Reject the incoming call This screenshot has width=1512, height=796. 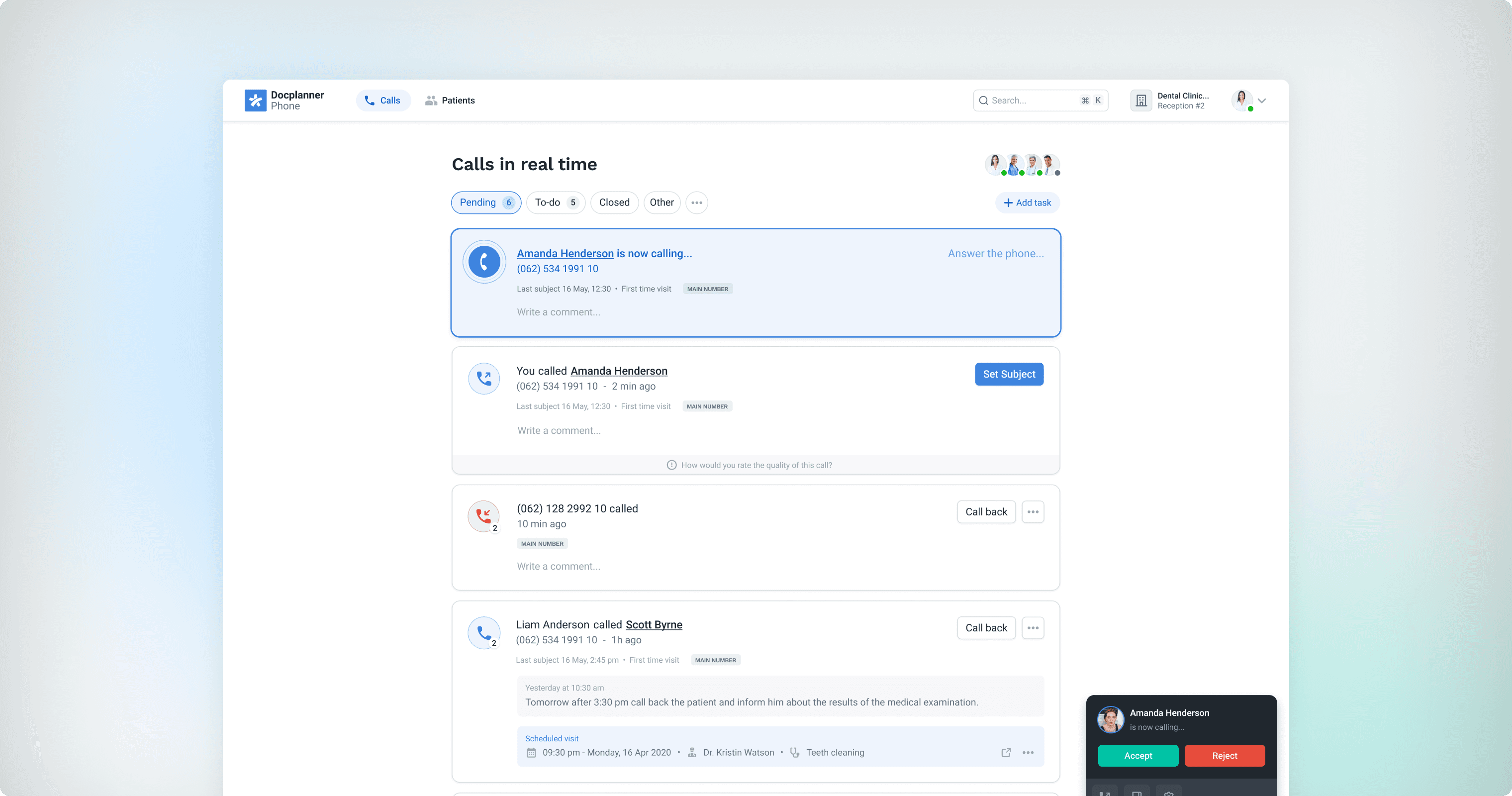click(1225, 756)
